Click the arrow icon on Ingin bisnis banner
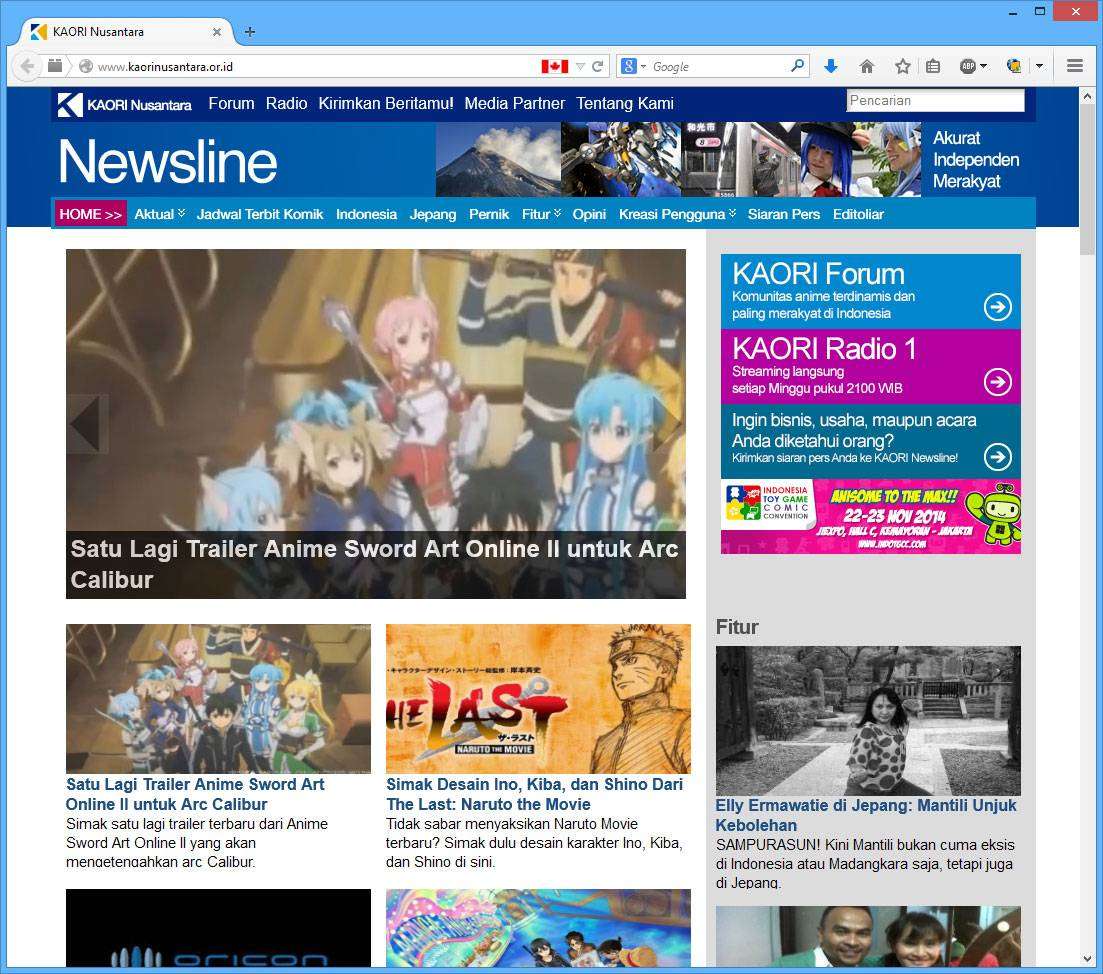 pos(997,456)
